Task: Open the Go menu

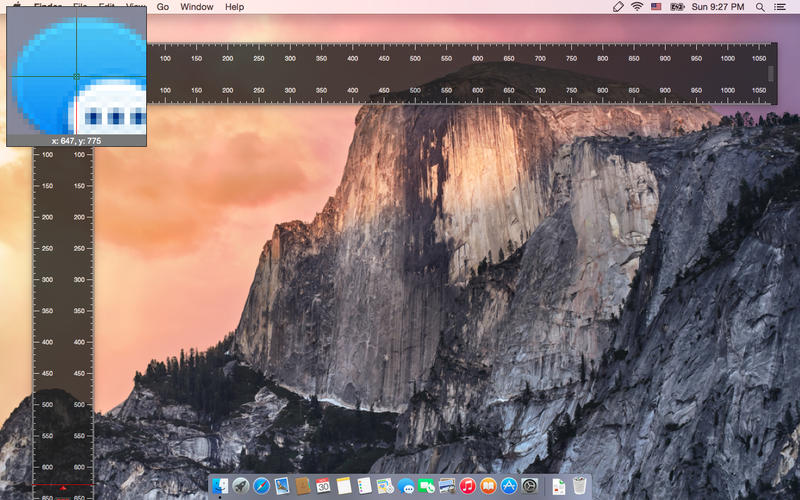Action: point(163,7)
